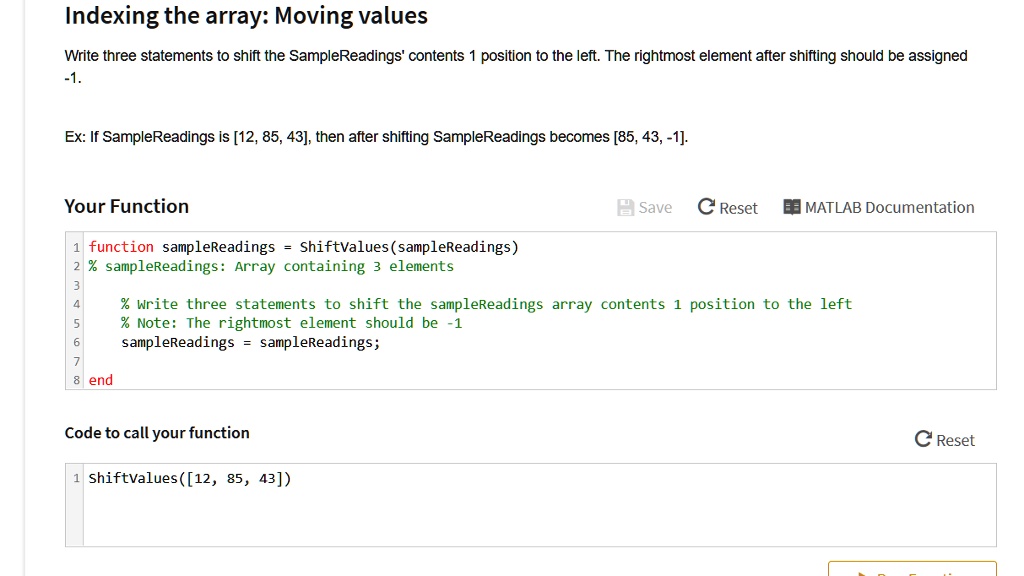
Task: Click the ShiftValues([12, 85, 43]) call line
Action: pos(190,478)
